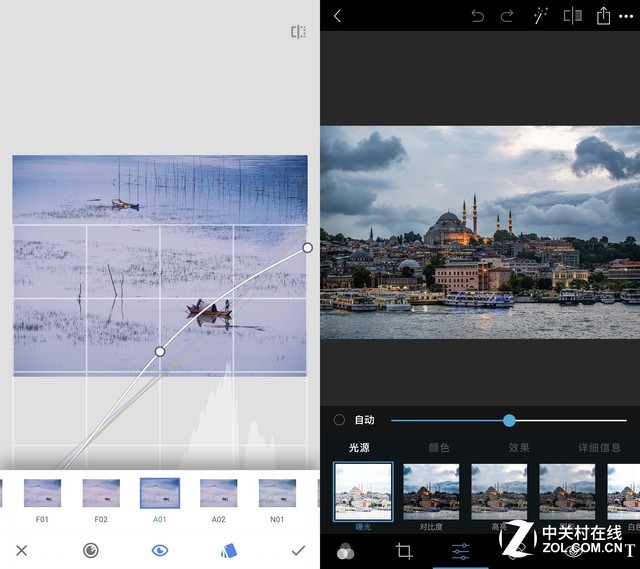Viewport: 640px width, 569px height.
Task: Select the F02 curve preset thumbnail
Action: [x=101, y=493]
